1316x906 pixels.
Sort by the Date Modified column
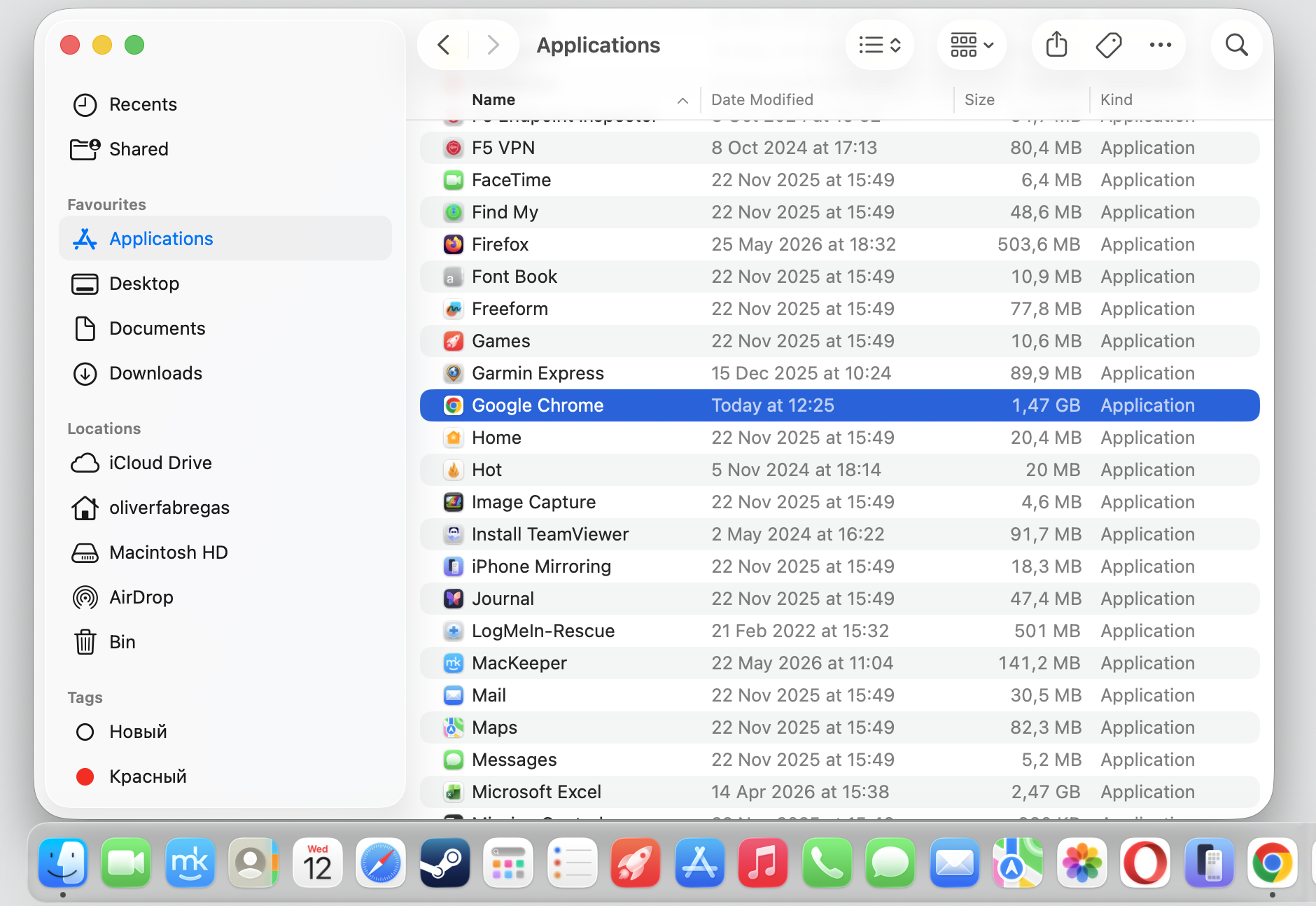coord(762,99)
